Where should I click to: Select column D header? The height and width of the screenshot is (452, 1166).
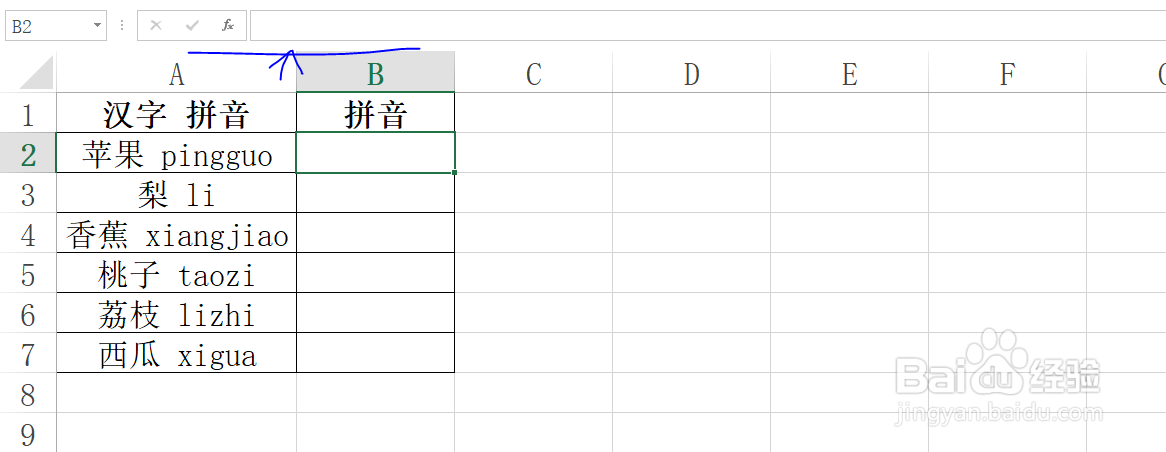tap(692, 74)
